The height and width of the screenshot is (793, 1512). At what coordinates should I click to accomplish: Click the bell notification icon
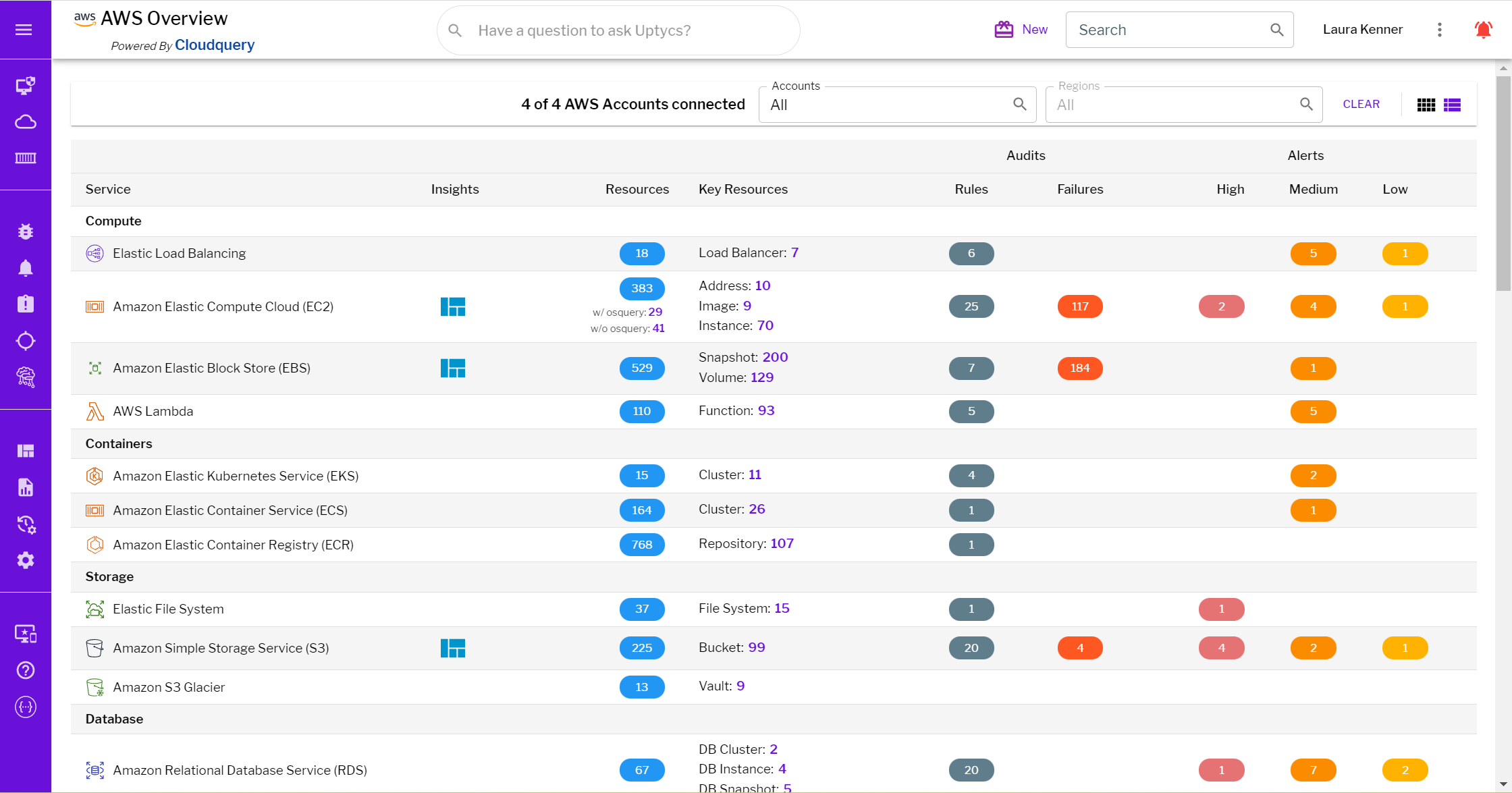tap(1483, 29)
